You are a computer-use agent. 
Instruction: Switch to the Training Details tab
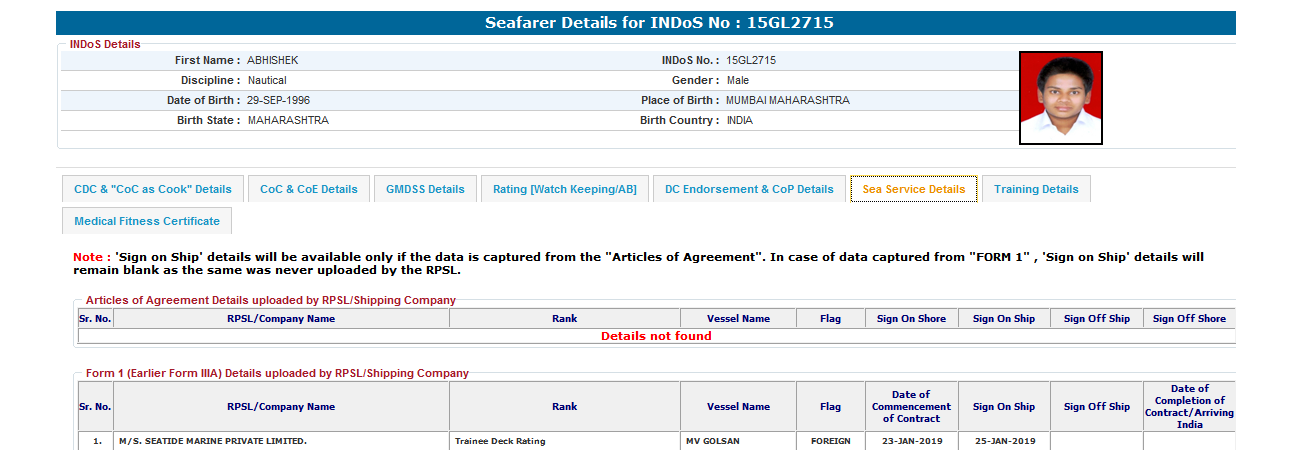(1036, 189)
